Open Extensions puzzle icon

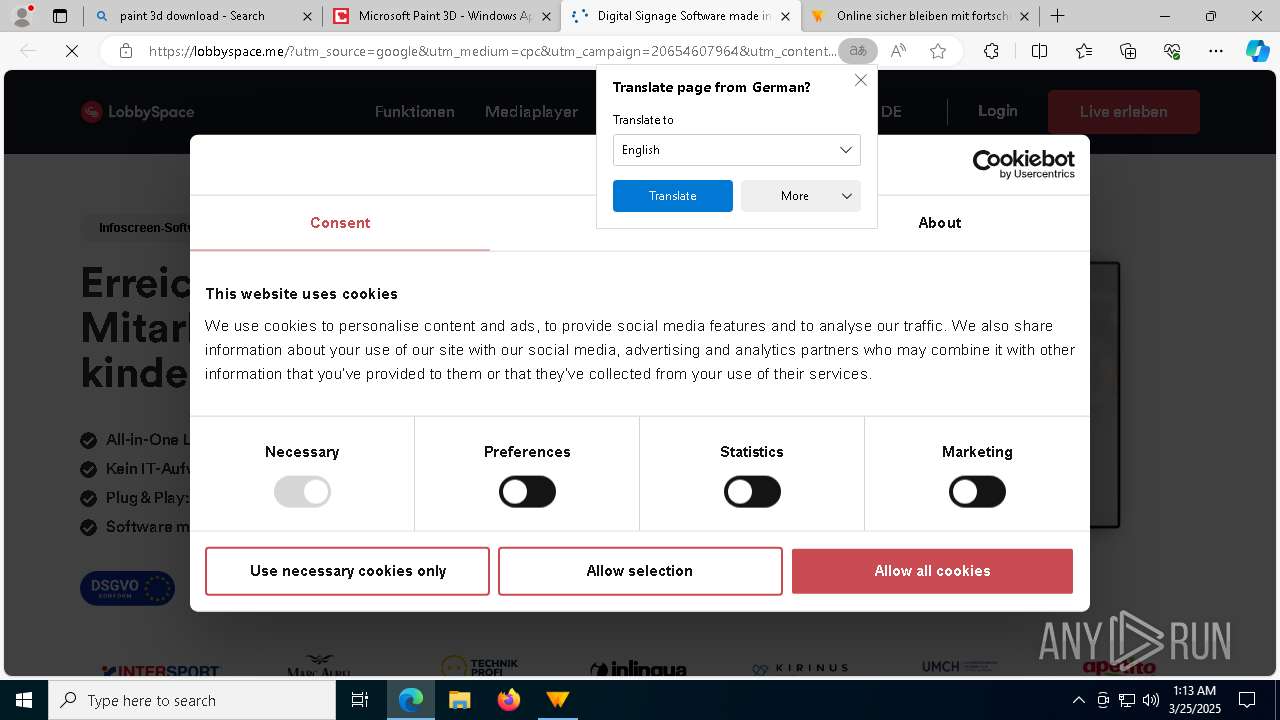pos(991,51)
